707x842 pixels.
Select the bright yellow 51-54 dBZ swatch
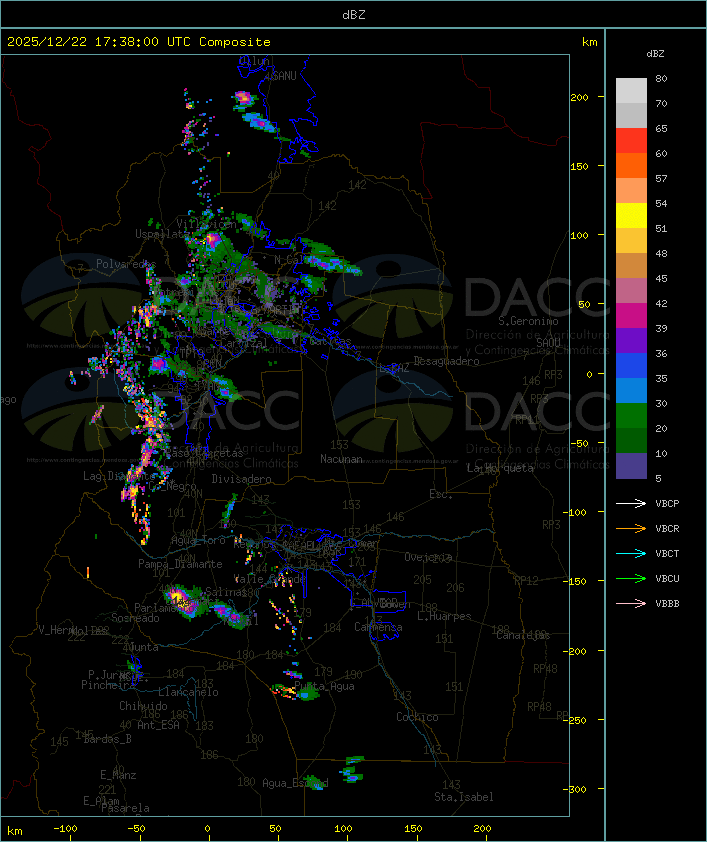631,215
